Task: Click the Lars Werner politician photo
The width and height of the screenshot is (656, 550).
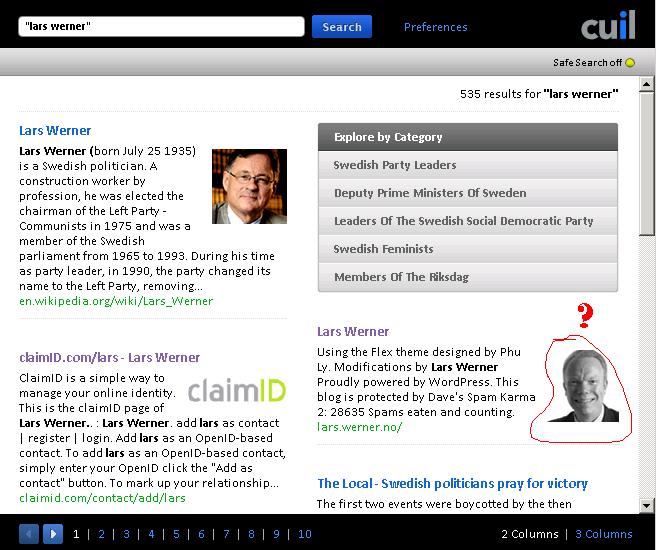Action: [x=249, y=186]
